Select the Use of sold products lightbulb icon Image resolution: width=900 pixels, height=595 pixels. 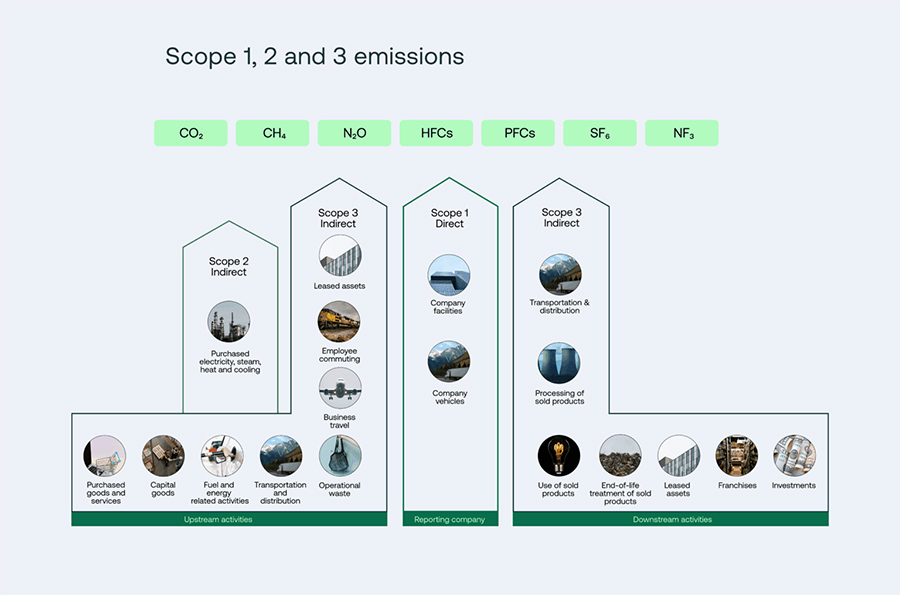coord(558,453)
